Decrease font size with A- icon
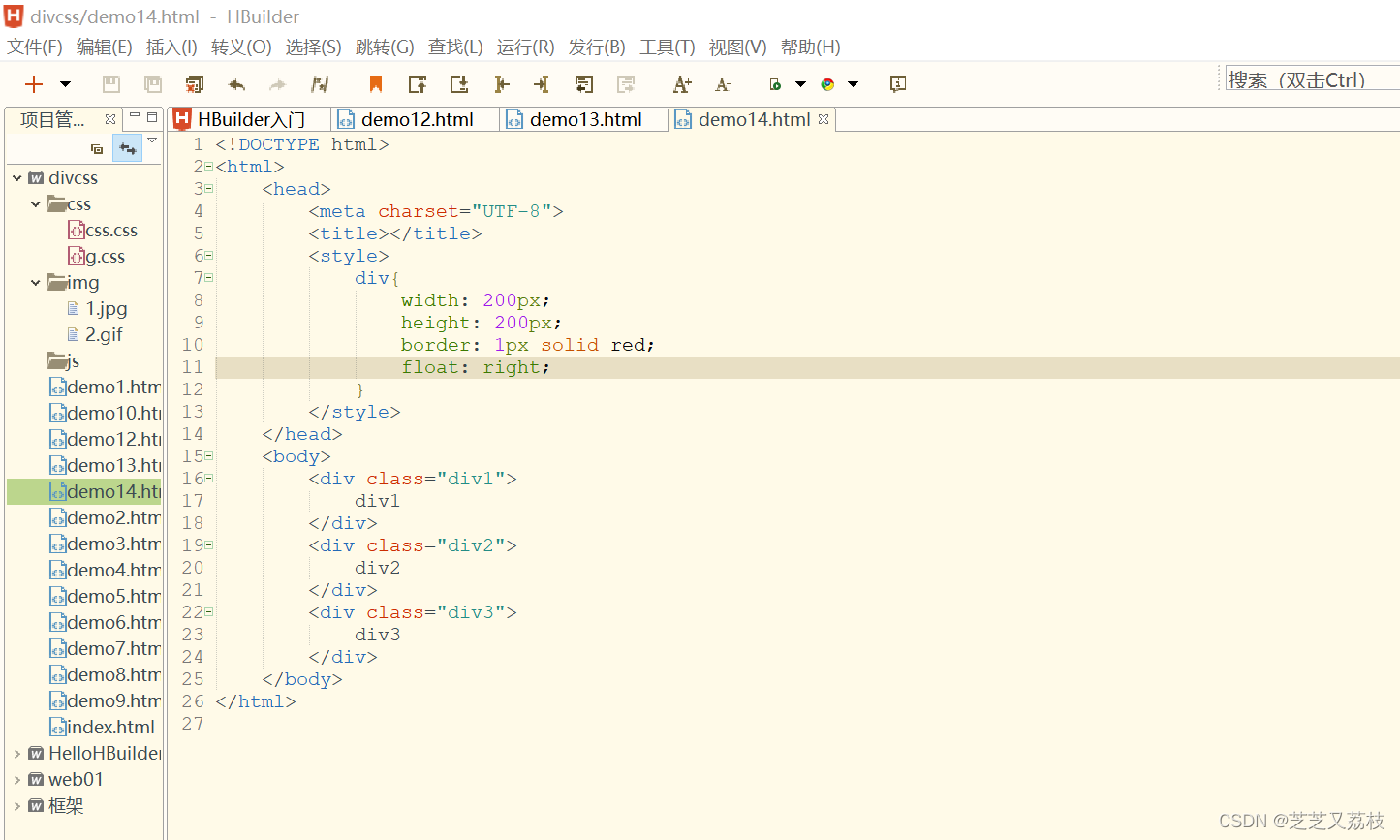 [x=723, y=85]
